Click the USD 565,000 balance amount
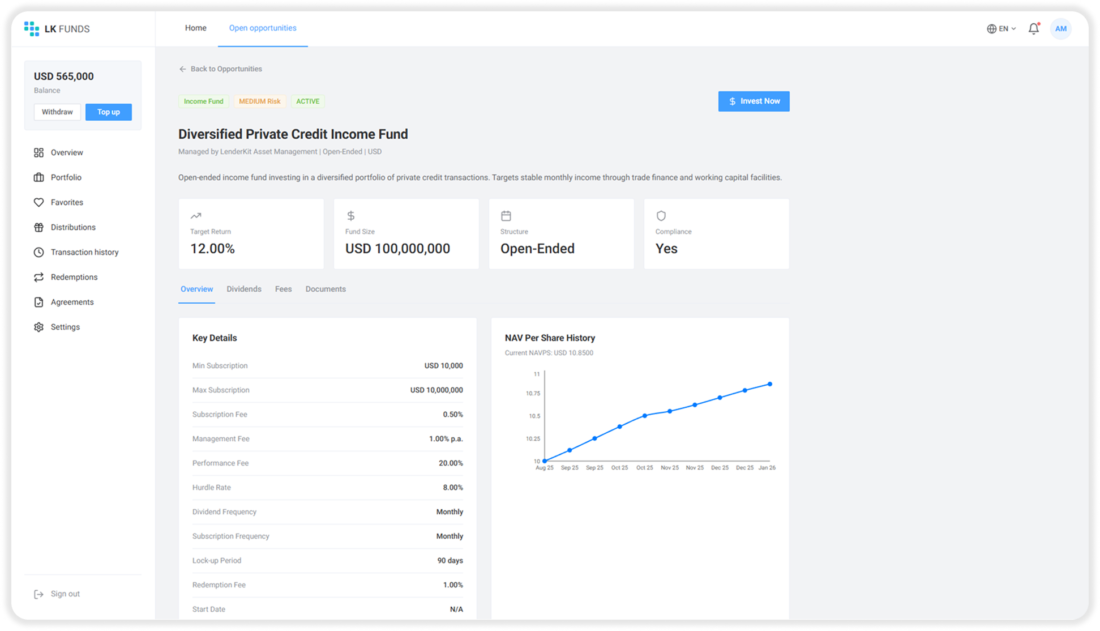 pos(64,77)
